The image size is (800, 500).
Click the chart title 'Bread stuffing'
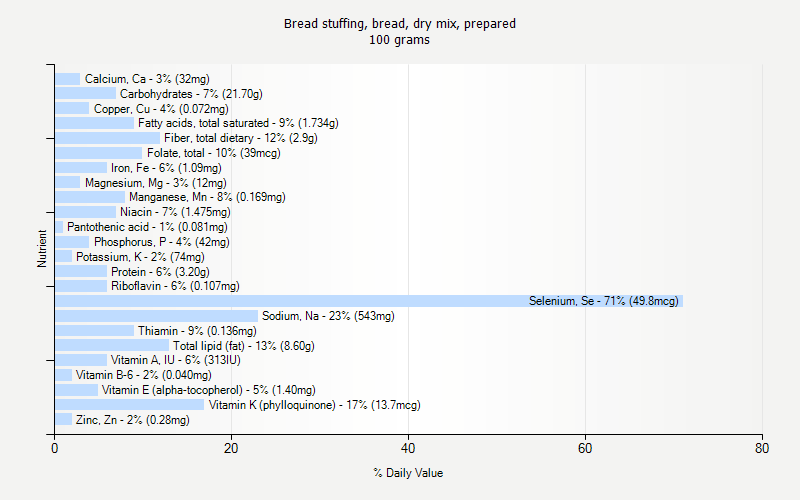point(400,23)
